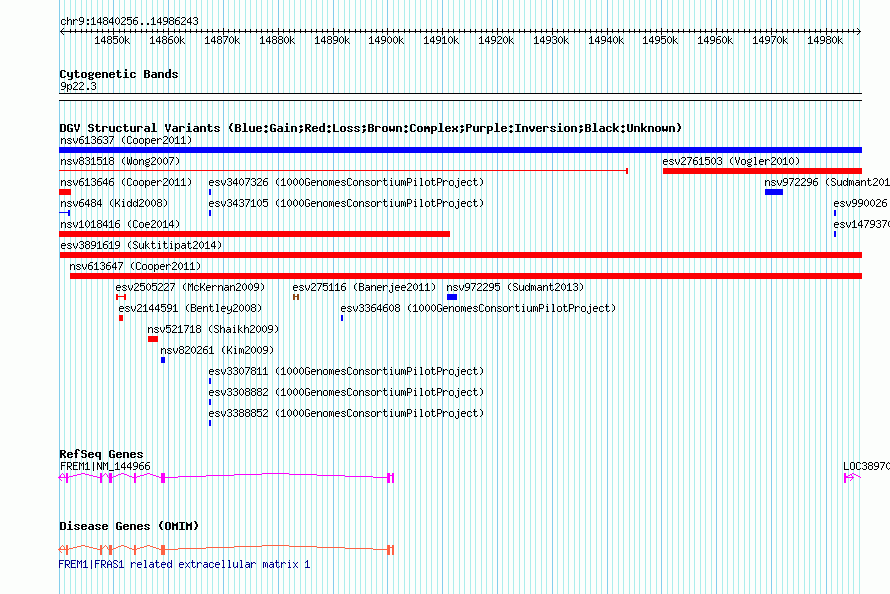Click the esv3407326 variant label

coord(346,182)
